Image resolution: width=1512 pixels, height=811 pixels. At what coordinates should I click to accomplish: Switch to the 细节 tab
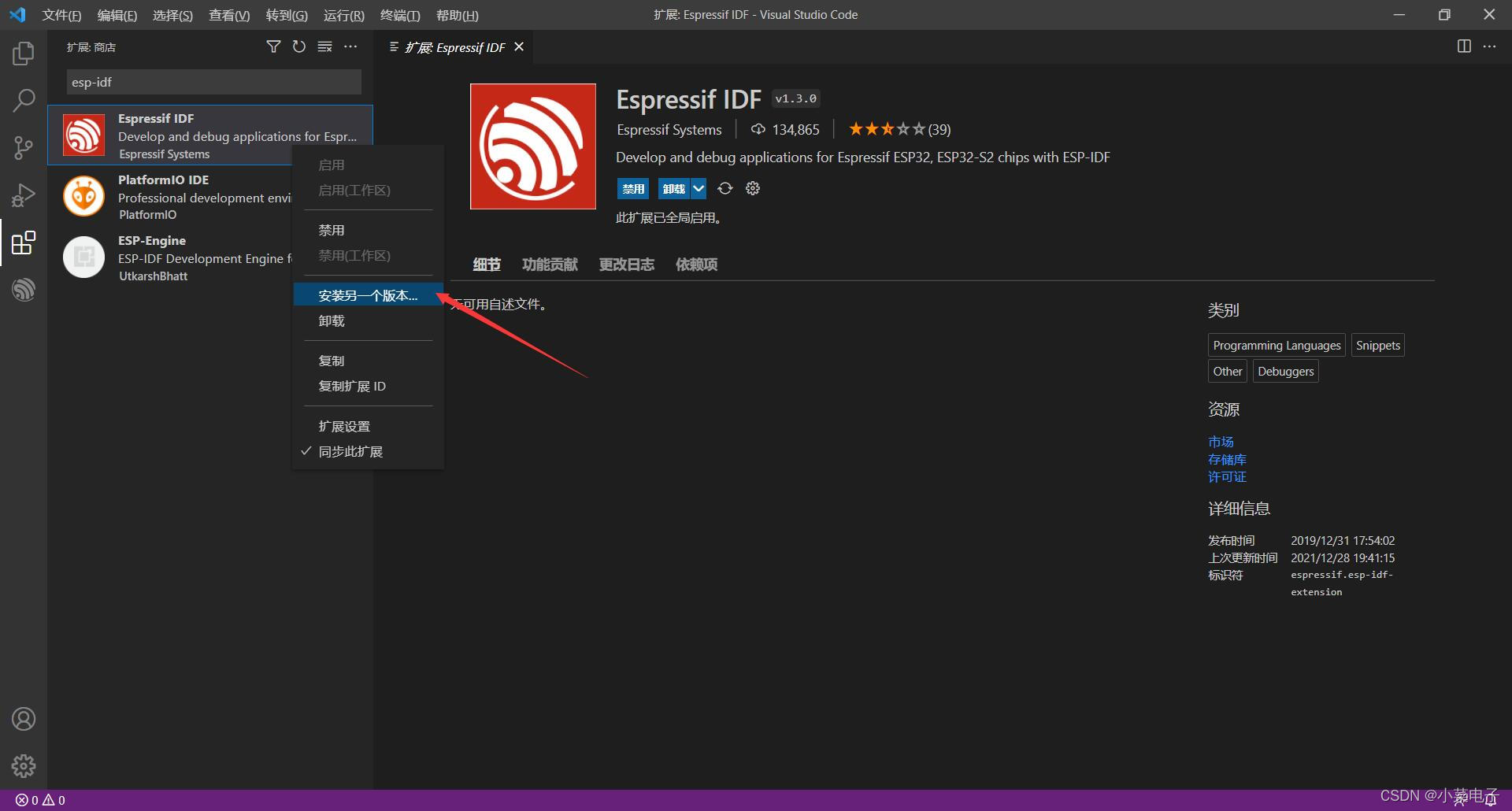click(487, 265)
